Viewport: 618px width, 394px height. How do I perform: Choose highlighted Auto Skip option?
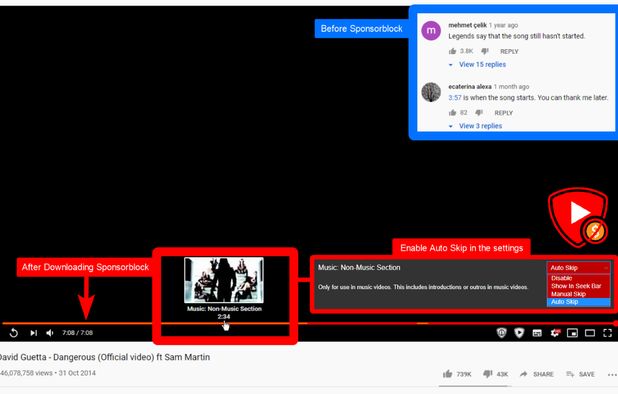(x=579, y=302)
